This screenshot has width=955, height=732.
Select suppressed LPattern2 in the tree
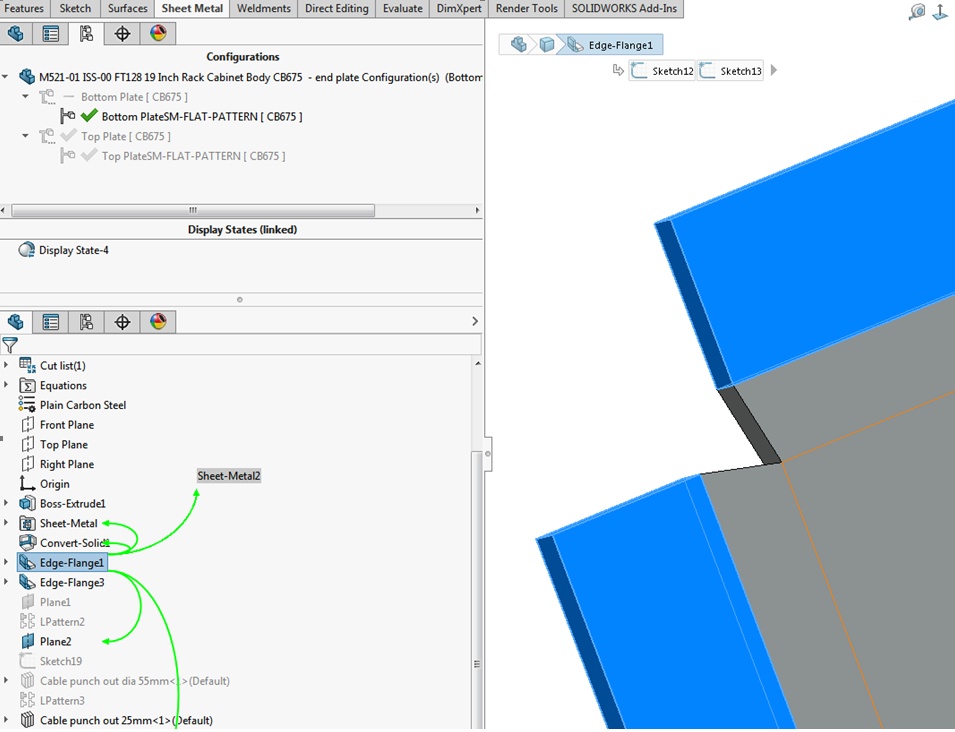click(62, 622)
